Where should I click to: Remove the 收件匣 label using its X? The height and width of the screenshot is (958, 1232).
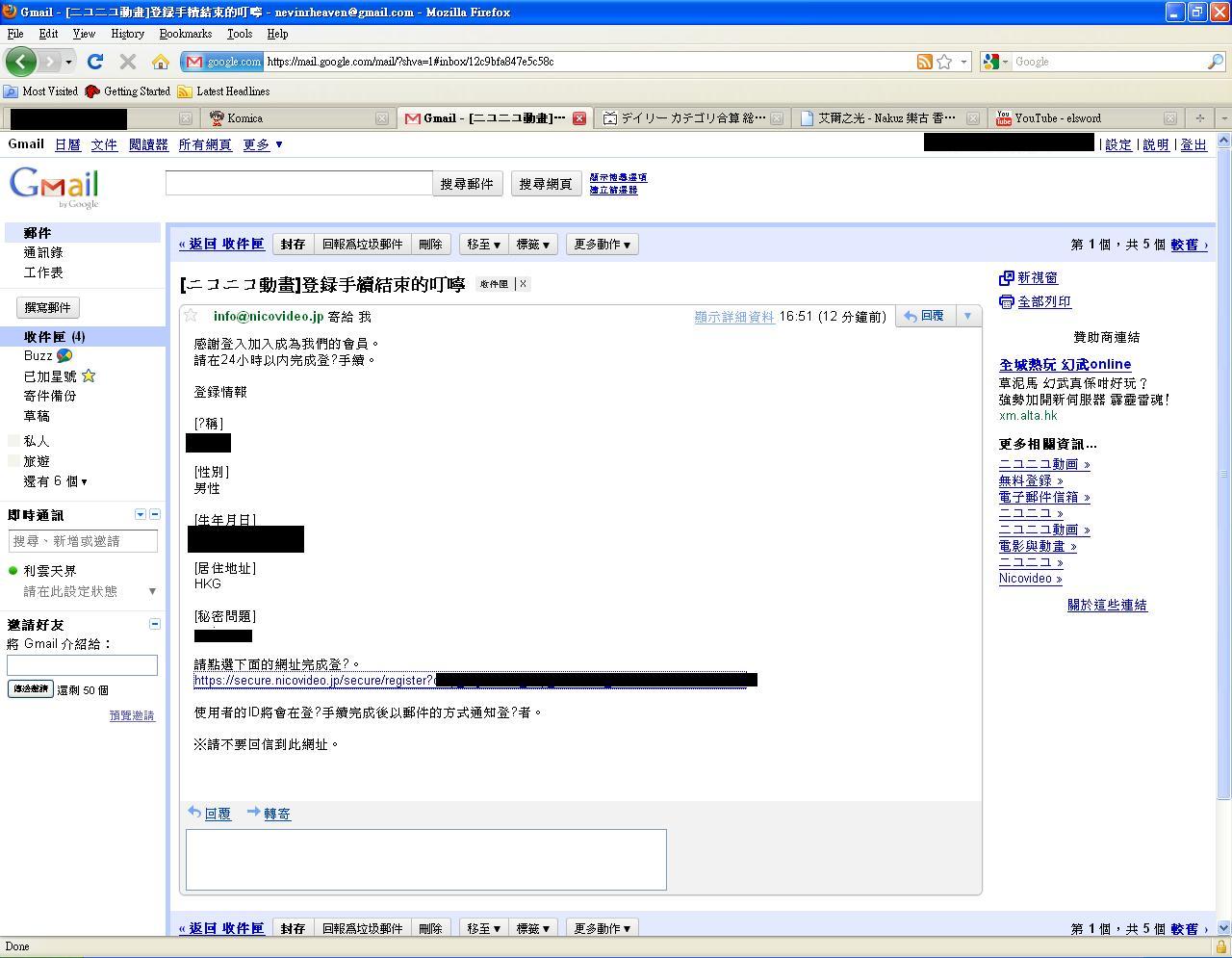click(523, 284)
